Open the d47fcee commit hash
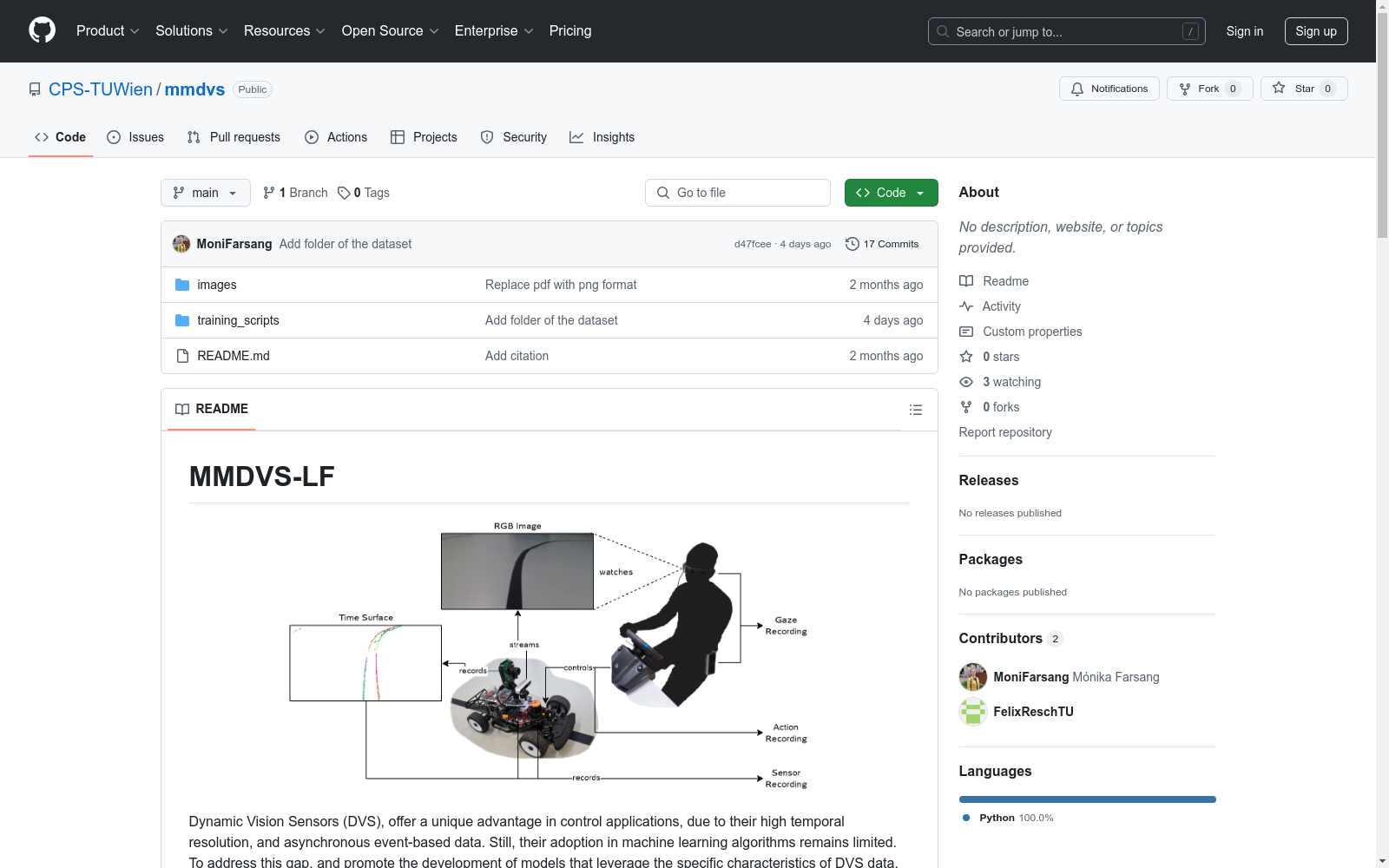Screen dimensions: 1389x868 753,244
